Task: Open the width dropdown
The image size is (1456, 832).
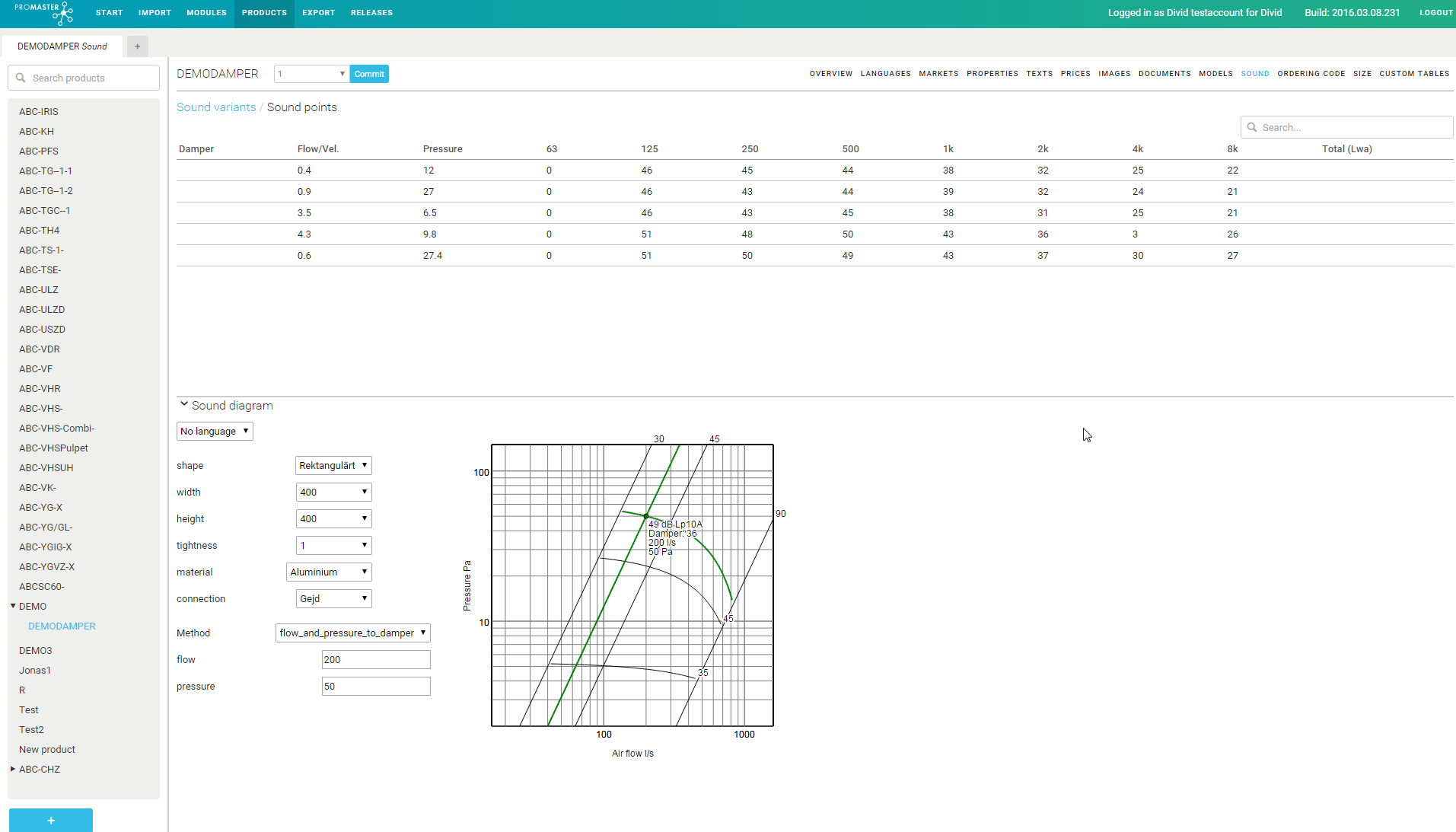Action: coord(333,492)
